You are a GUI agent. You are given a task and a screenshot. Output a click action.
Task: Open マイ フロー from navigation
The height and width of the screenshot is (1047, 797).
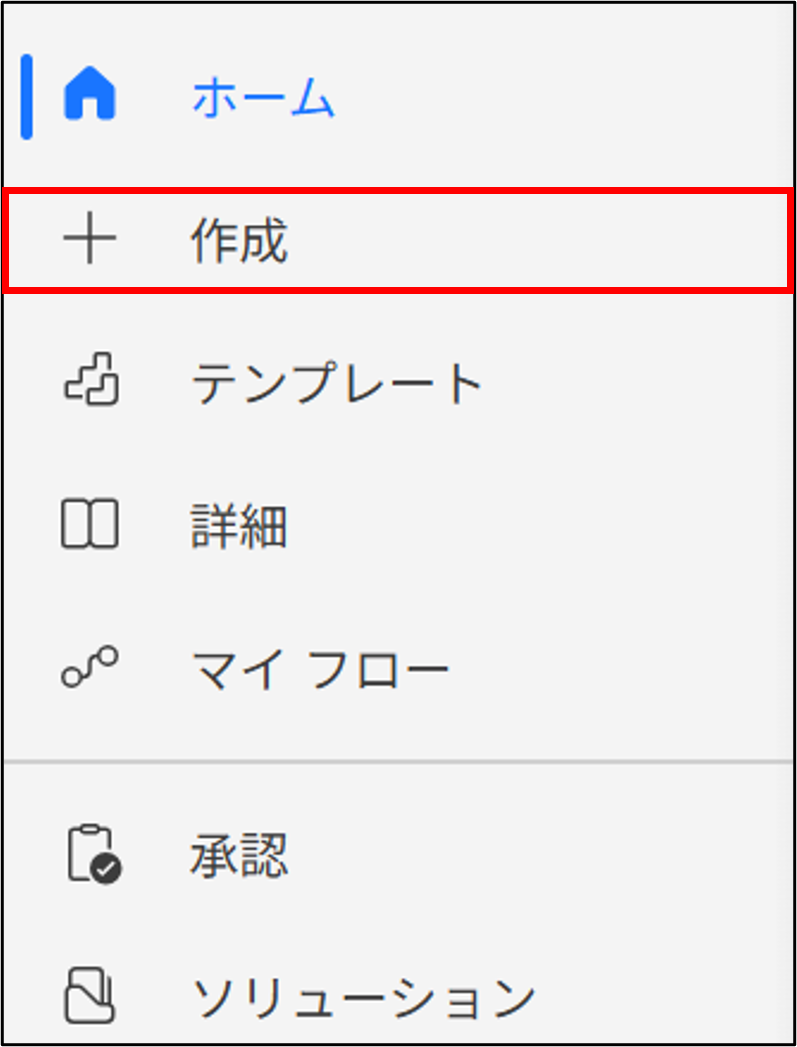point(320,670)
